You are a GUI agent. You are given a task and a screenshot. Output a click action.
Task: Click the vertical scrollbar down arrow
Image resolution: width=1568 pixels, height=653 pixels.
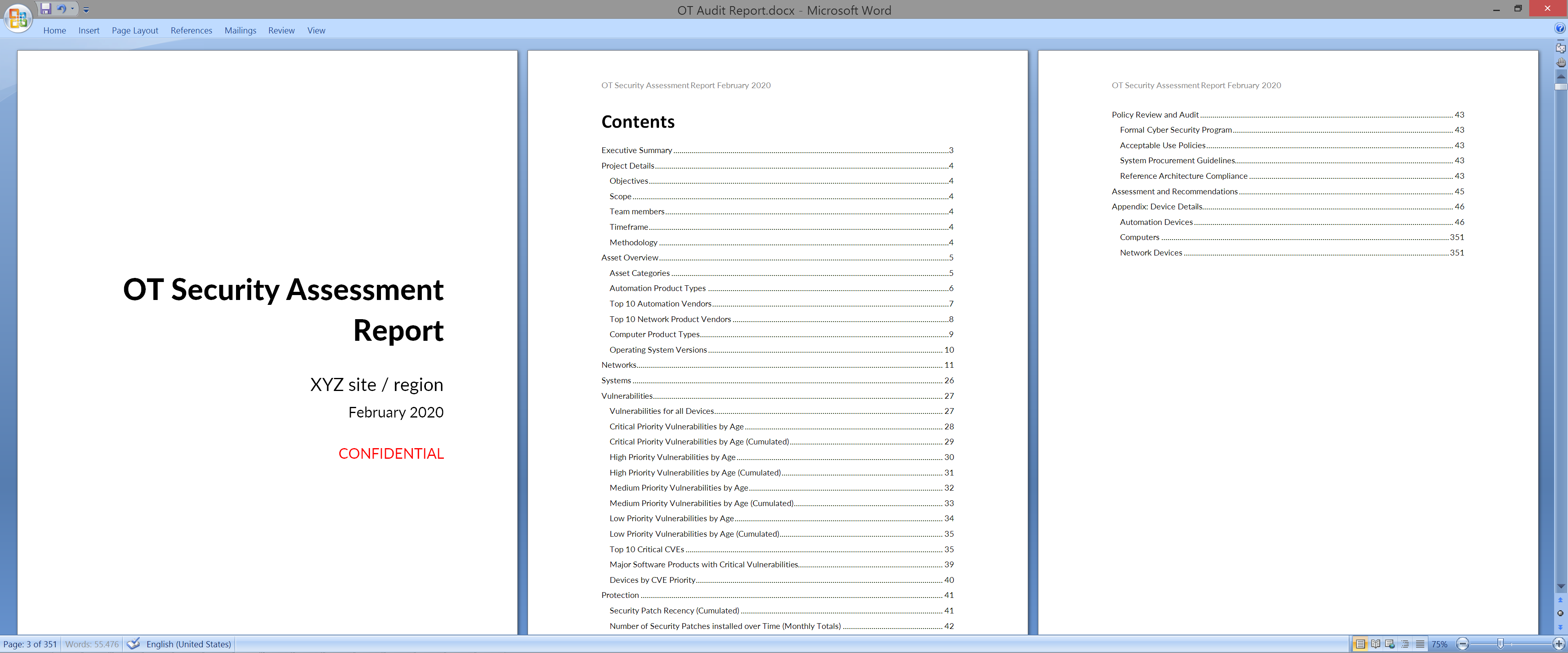tap(1561, 586)
